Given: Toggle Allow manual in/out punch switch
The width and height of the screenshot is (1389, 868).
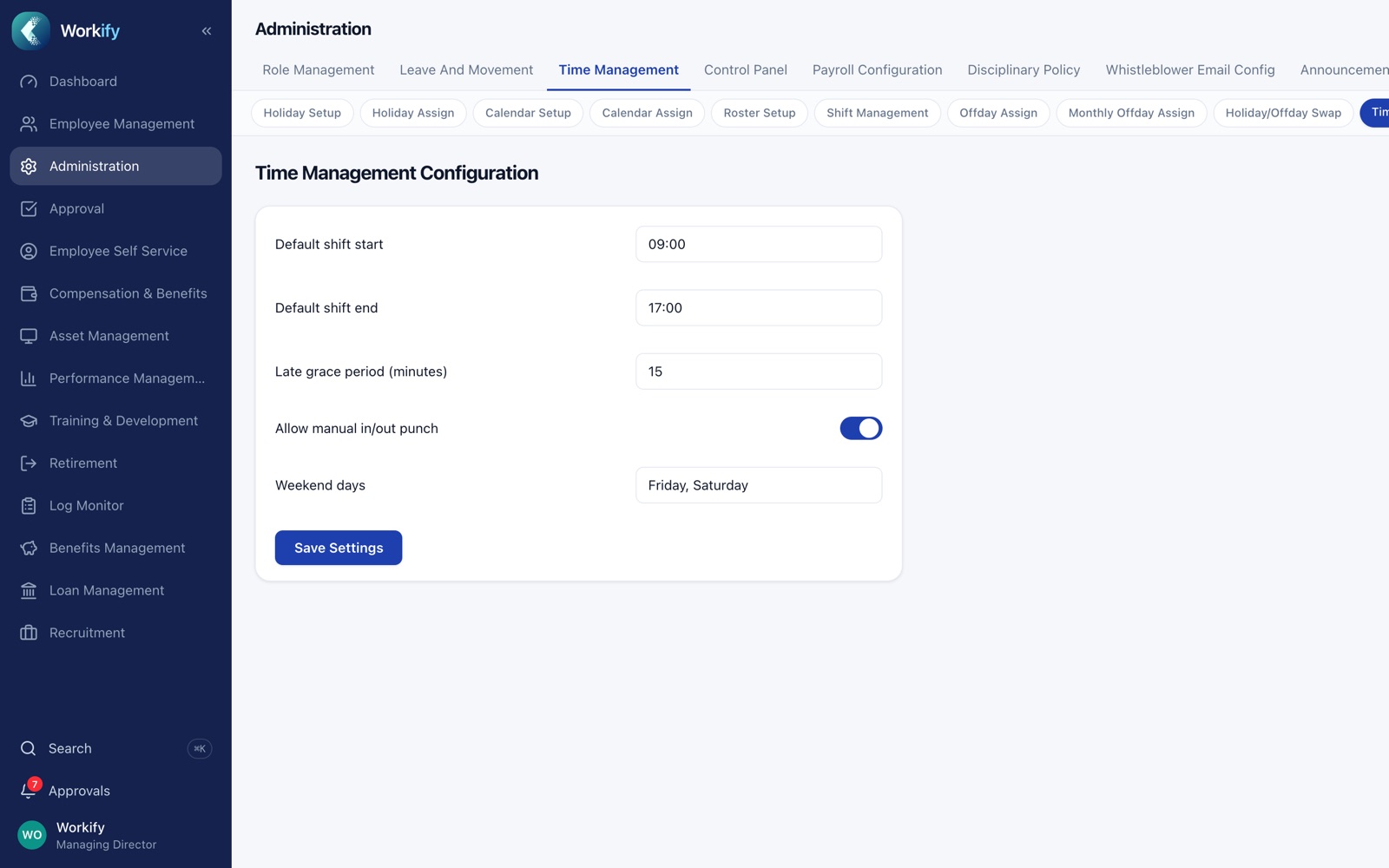Looking at the screenshot, I should coord(860,428).
